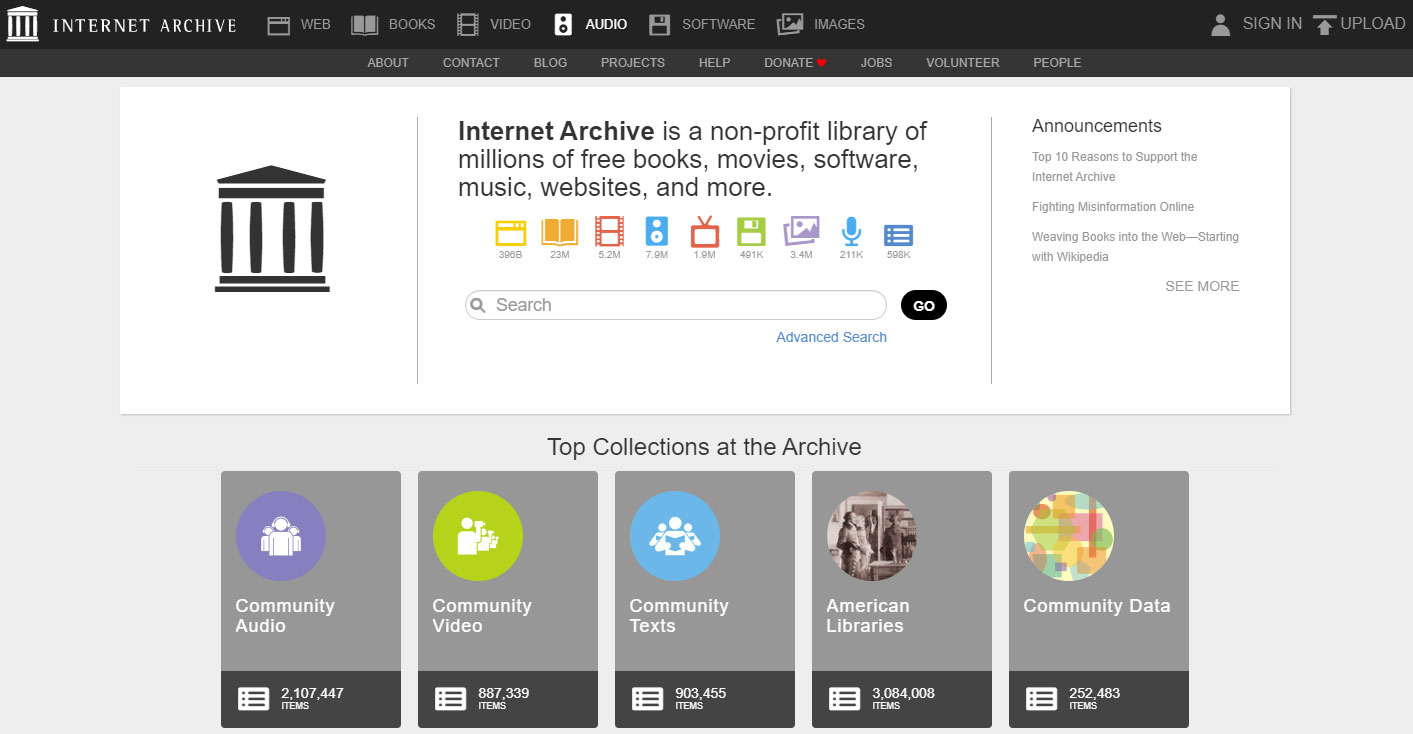Open the People menu item
The height and width of the screenshot is (734, 1413).
(1057, 62)
